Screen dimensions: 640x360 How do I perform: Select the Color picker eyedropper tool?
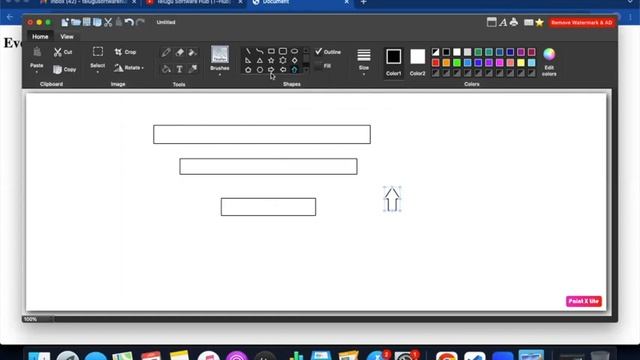point(193,69)
